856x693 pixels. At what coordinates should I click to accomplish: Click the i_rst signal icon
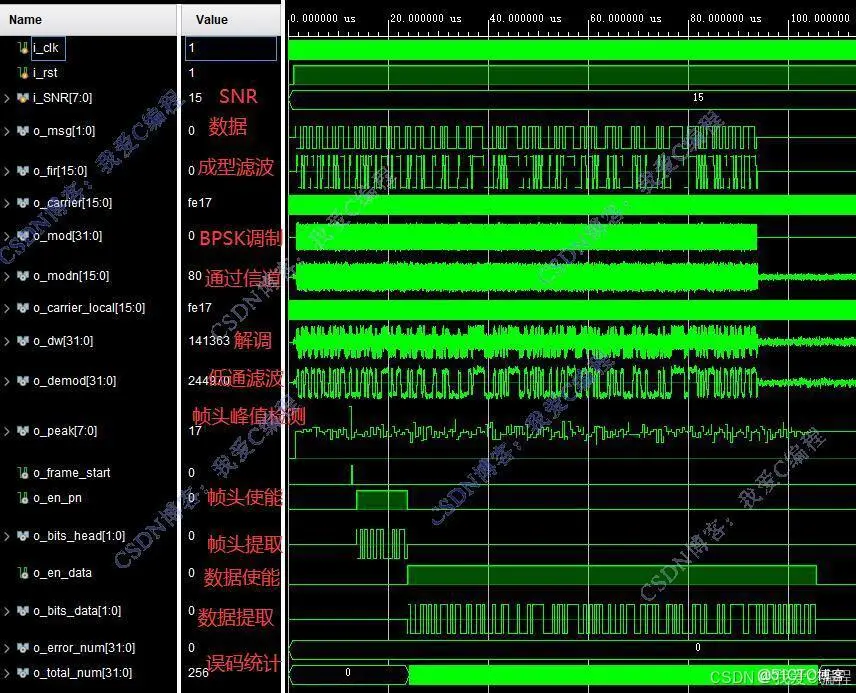(23, 73)
